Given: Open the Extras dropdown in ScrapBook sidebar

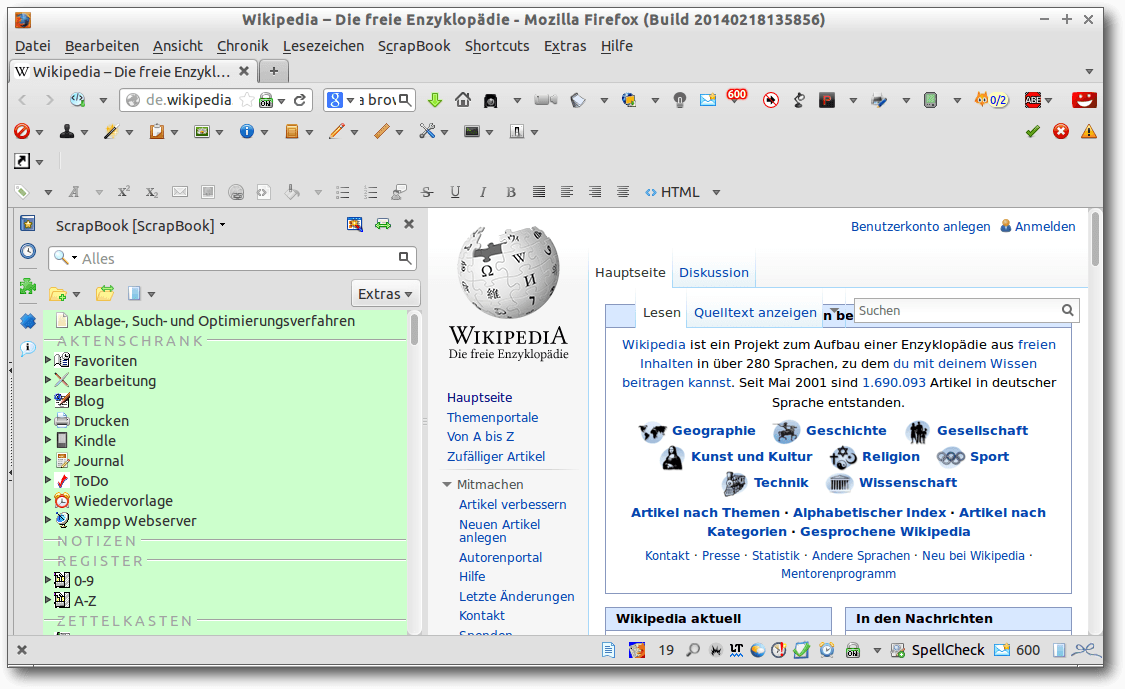Looking at the screenshot, I should pyautogui.click(x=385, y=294).
